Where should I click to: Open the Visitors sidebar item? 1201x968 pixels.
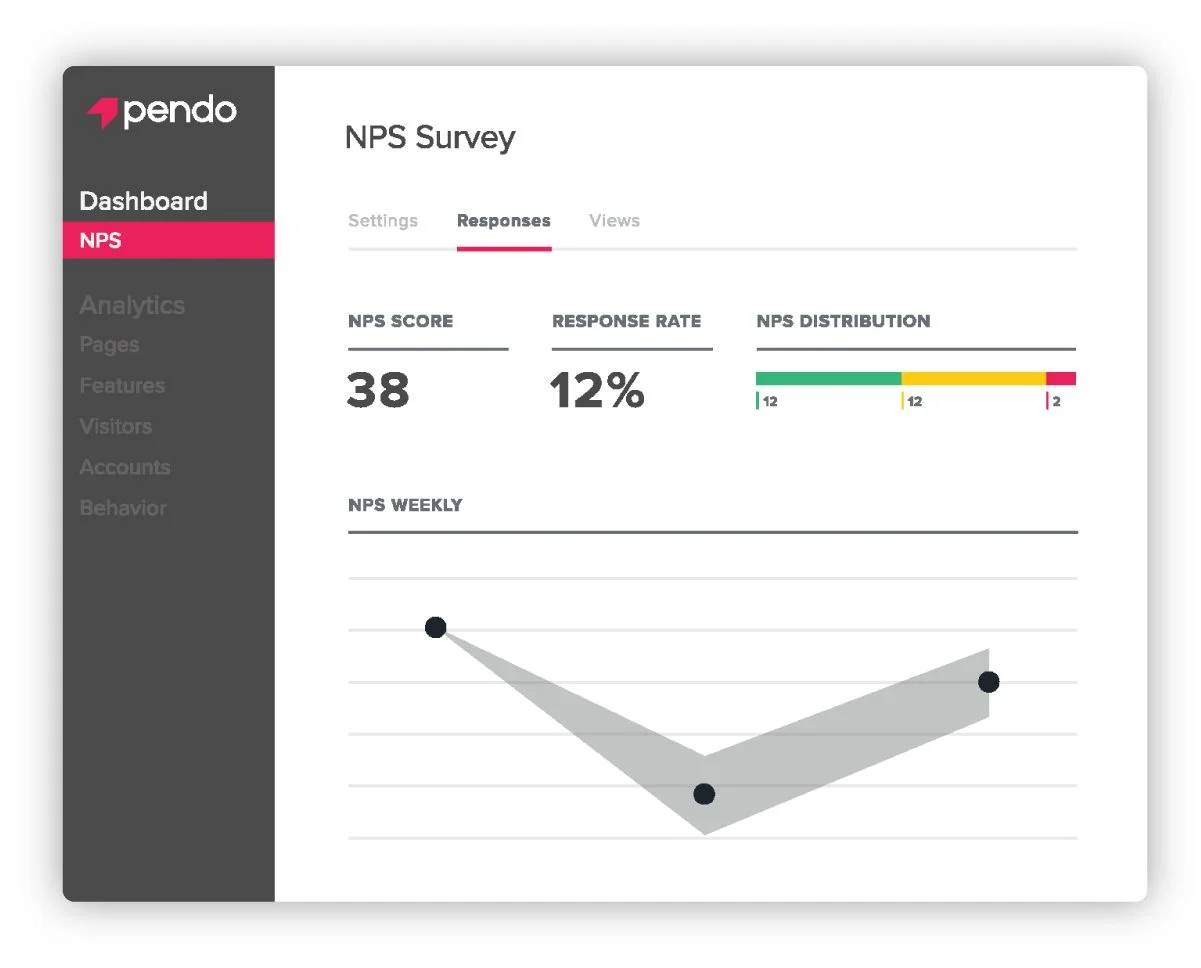click(x=116, y=426)
